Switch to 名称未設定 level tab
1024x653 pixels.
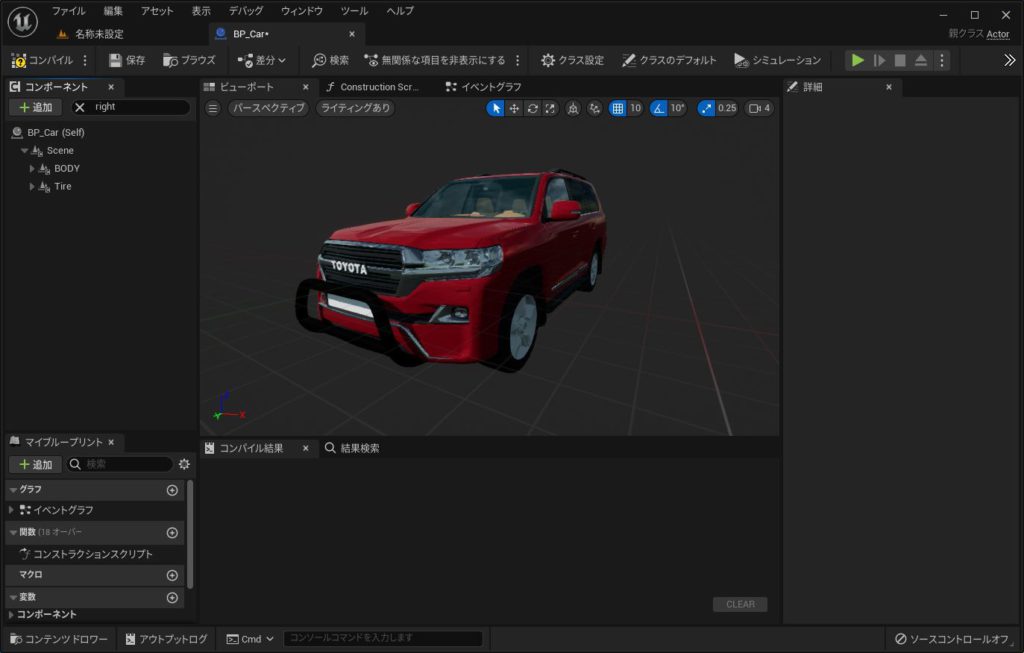coord(90,34)
